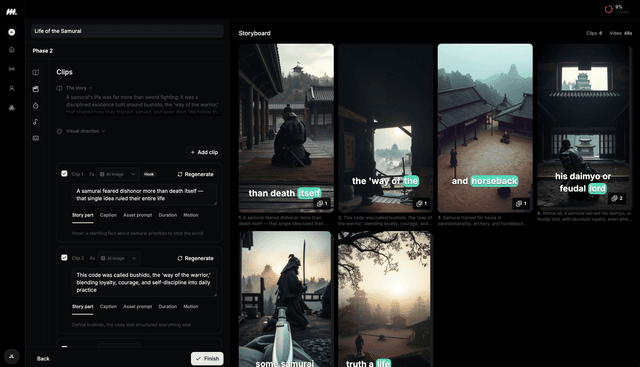Click Clip 2 story text 'This code was called bushido'

(144, 282)
